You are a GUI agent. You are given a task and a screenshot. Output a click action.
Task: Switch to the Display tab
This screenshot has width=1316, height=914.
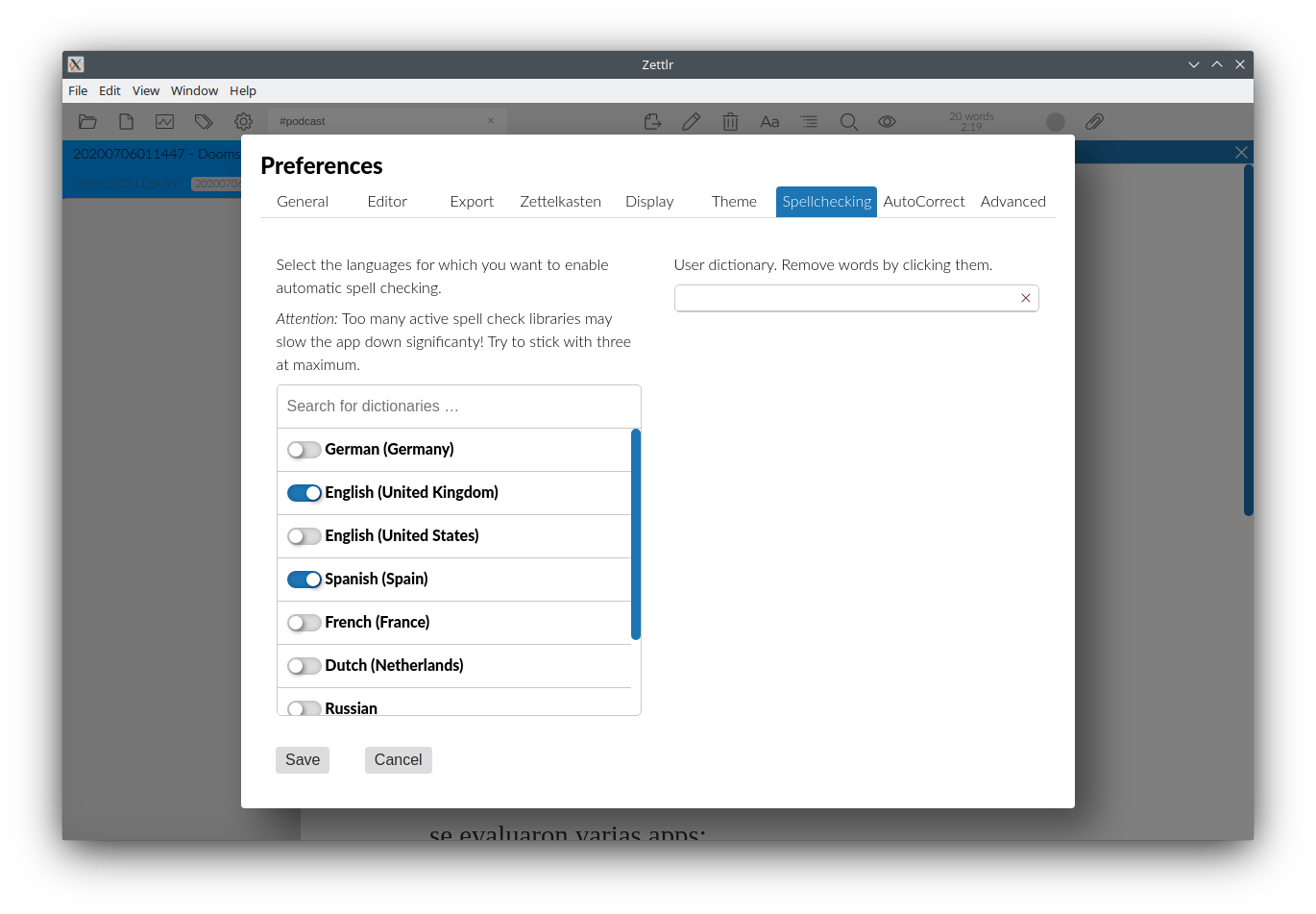pos(649,202)
